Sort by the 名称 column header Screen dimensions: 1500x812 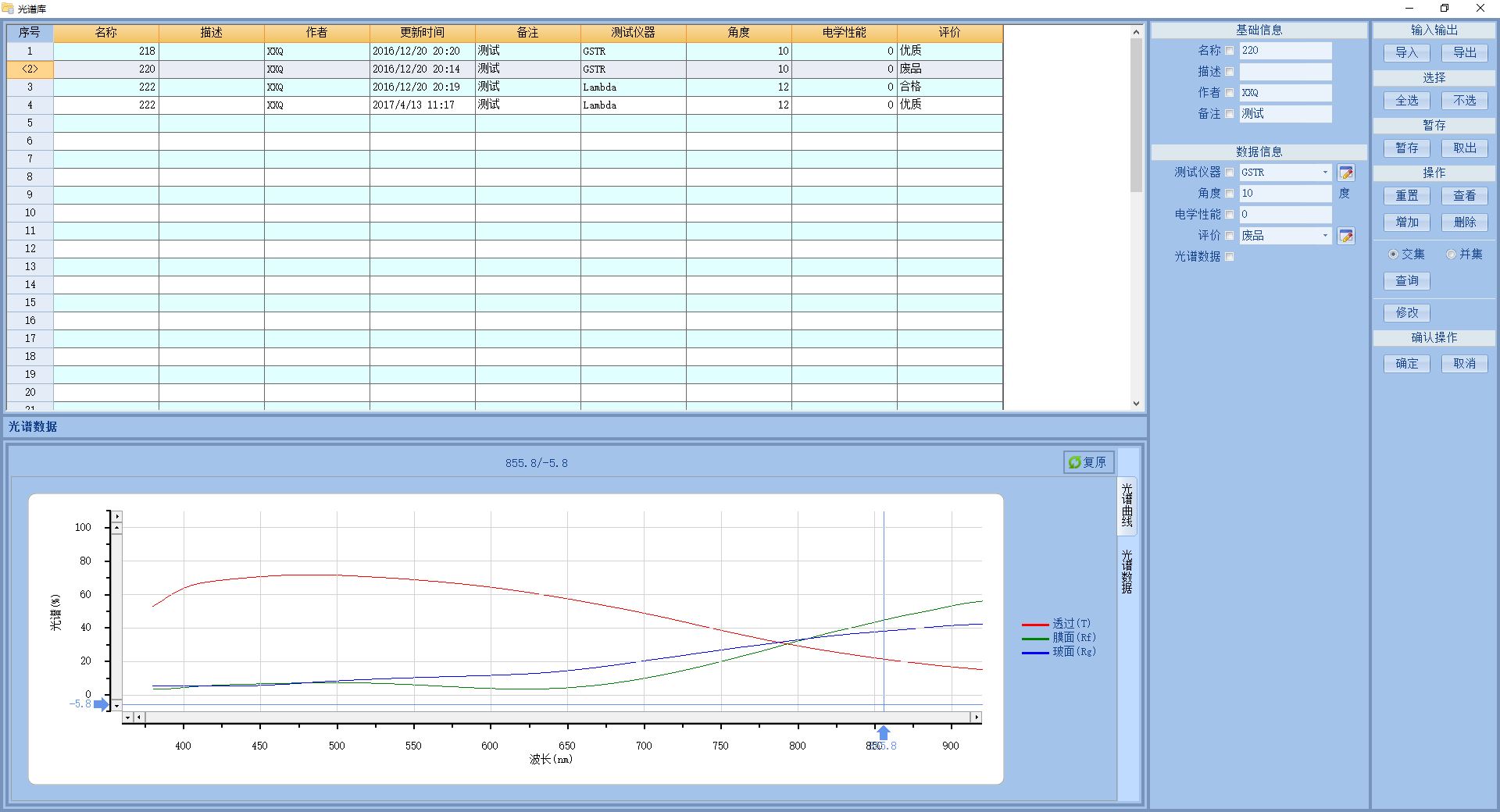[106, 33]
